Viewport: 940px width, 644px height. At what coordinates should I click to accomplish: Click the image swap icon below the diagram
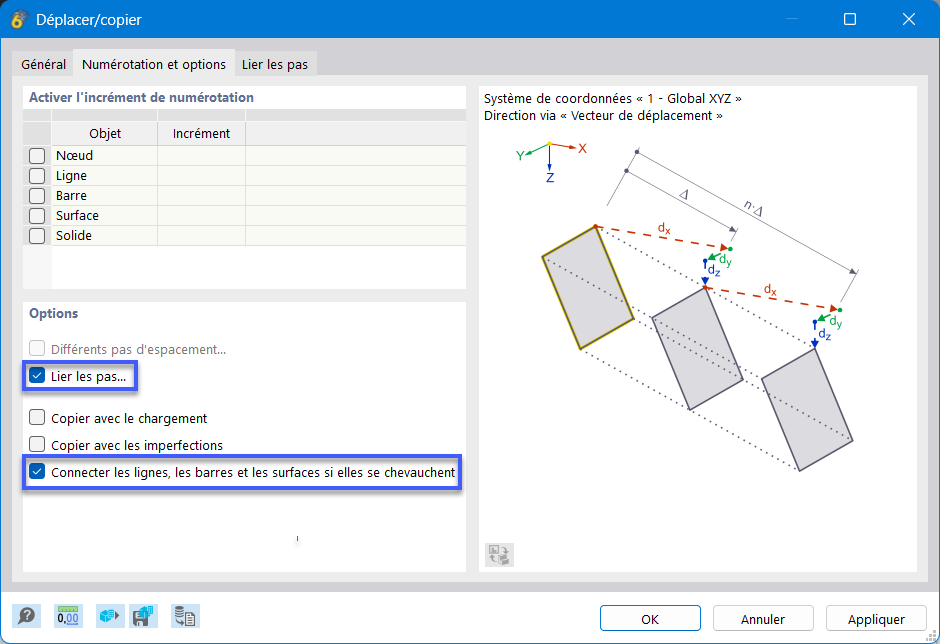pyautogui.click(x=499, y=555)
